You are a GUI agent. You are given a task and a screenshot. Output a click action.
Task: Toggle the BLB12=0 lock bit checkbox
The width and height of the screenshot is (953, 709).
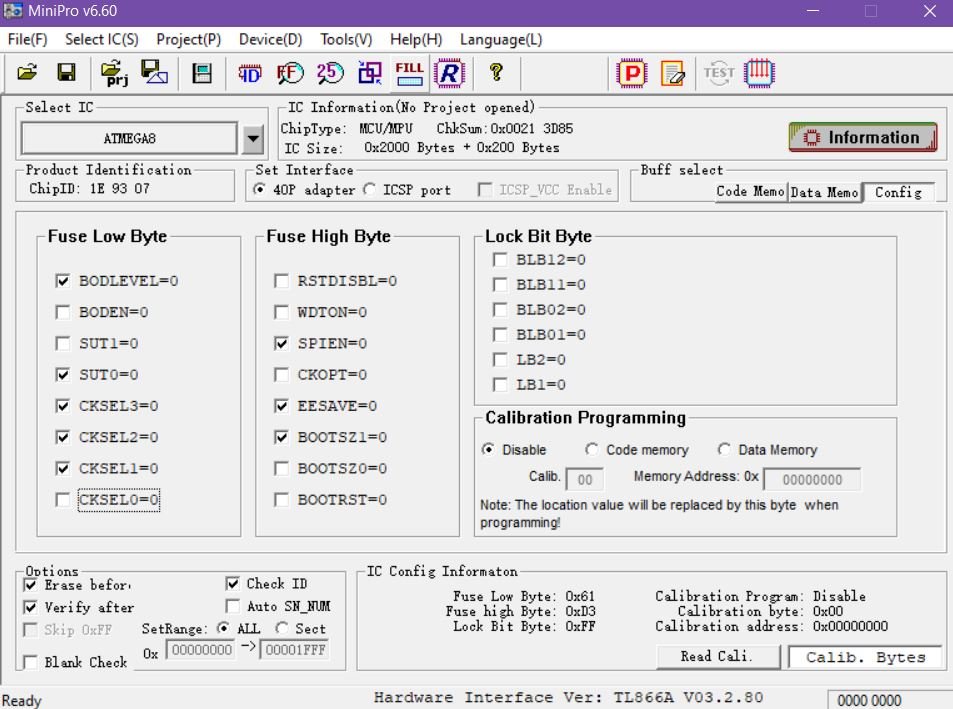coord(500,260)
